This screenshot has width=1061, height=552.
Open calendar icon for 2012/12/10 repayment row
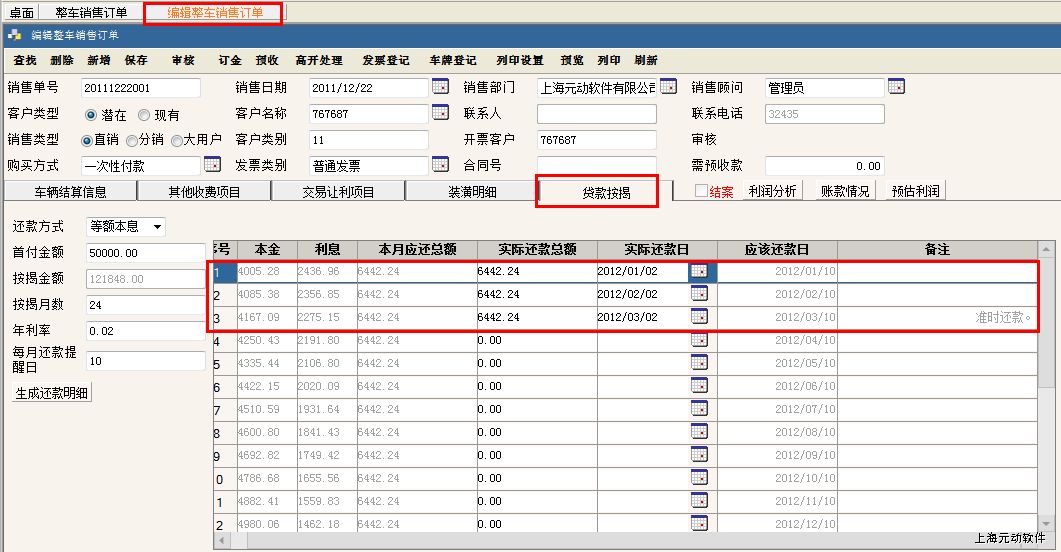(x=699, y=524)
